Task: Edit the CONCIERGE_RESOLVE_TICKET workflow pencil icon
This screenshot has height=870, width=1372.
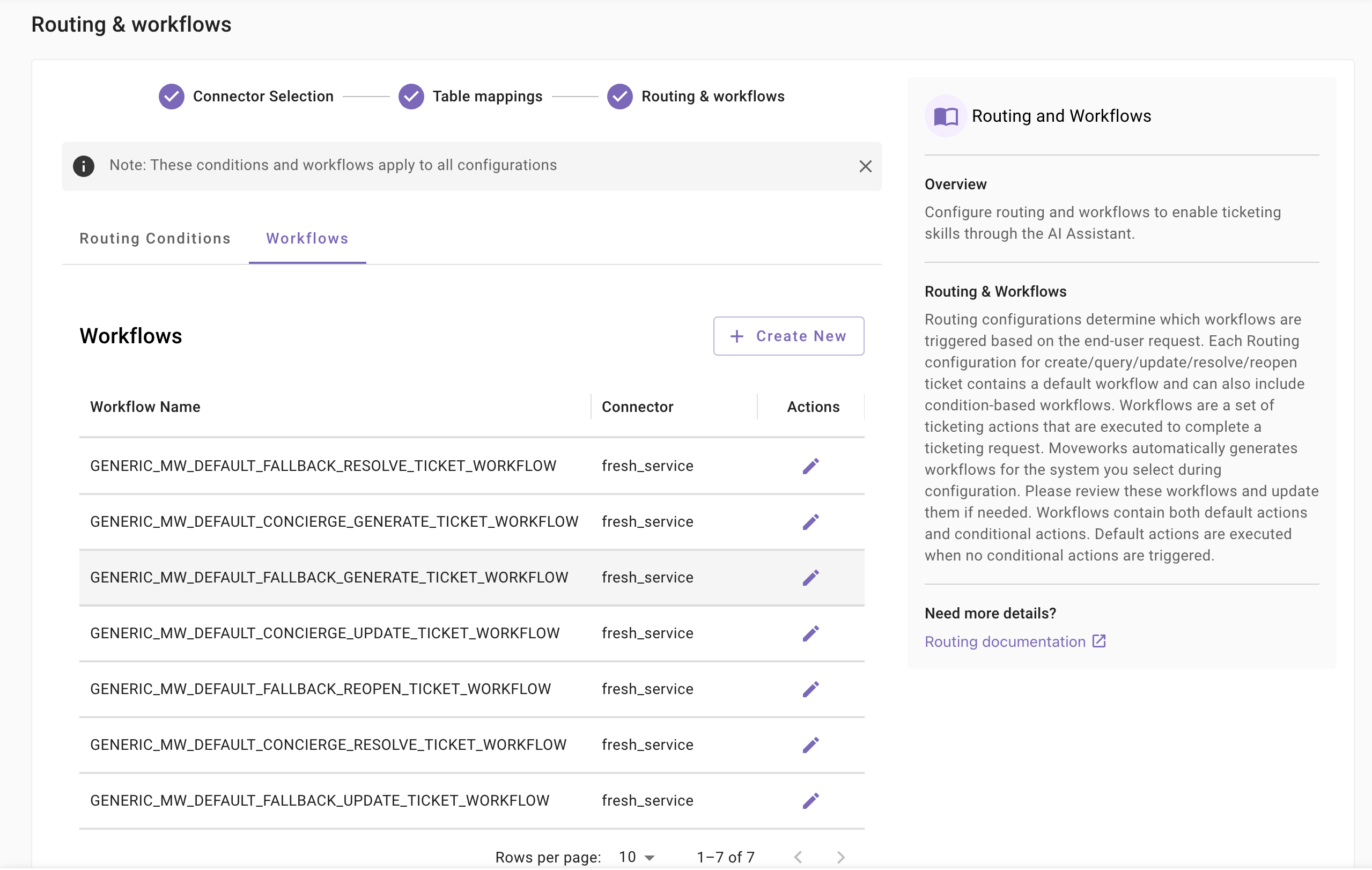Action: tap(810, 745)
